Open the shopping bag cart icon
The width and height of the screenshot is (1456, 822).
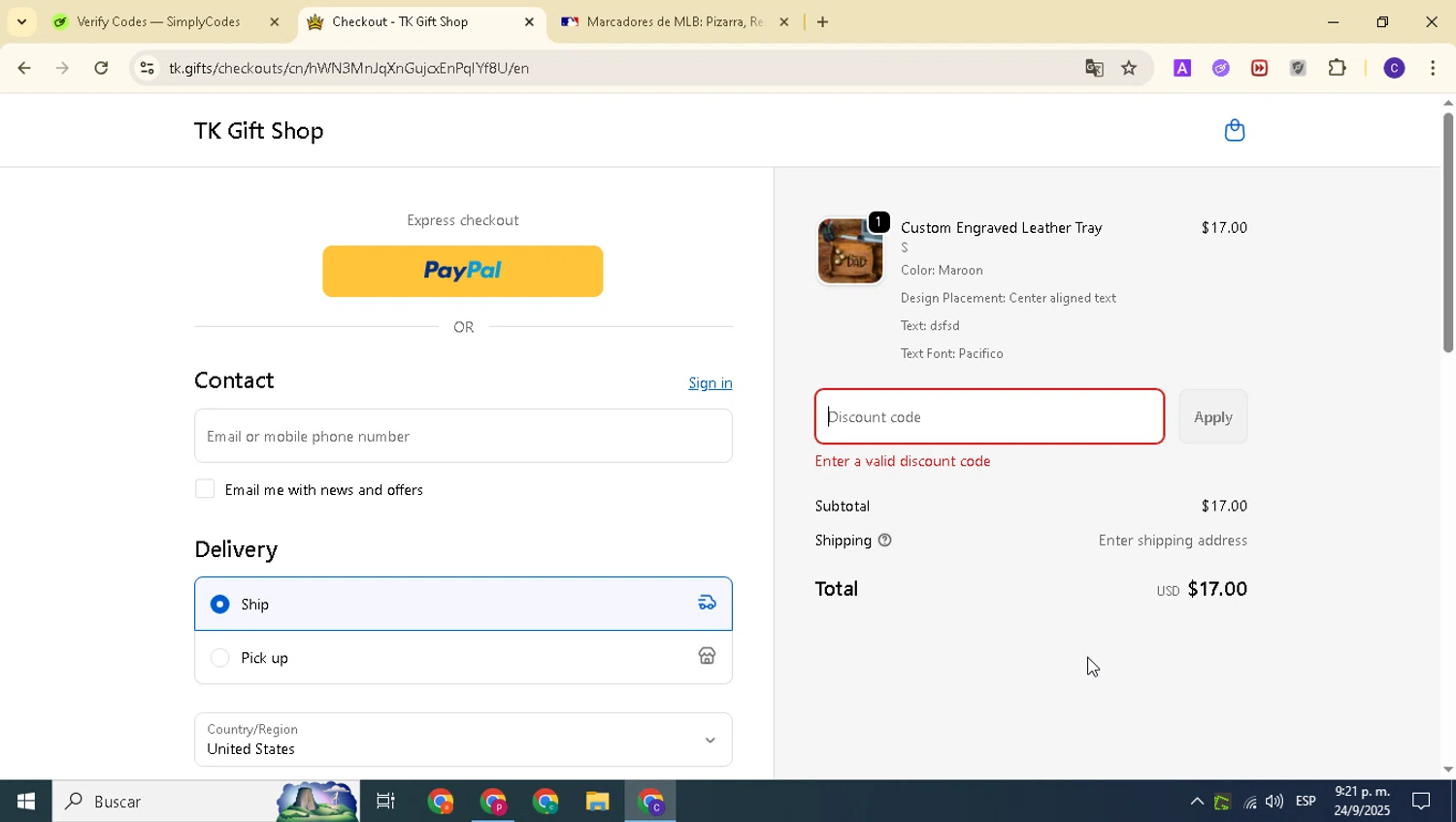pyautogui.click(x=1234, y=130)
